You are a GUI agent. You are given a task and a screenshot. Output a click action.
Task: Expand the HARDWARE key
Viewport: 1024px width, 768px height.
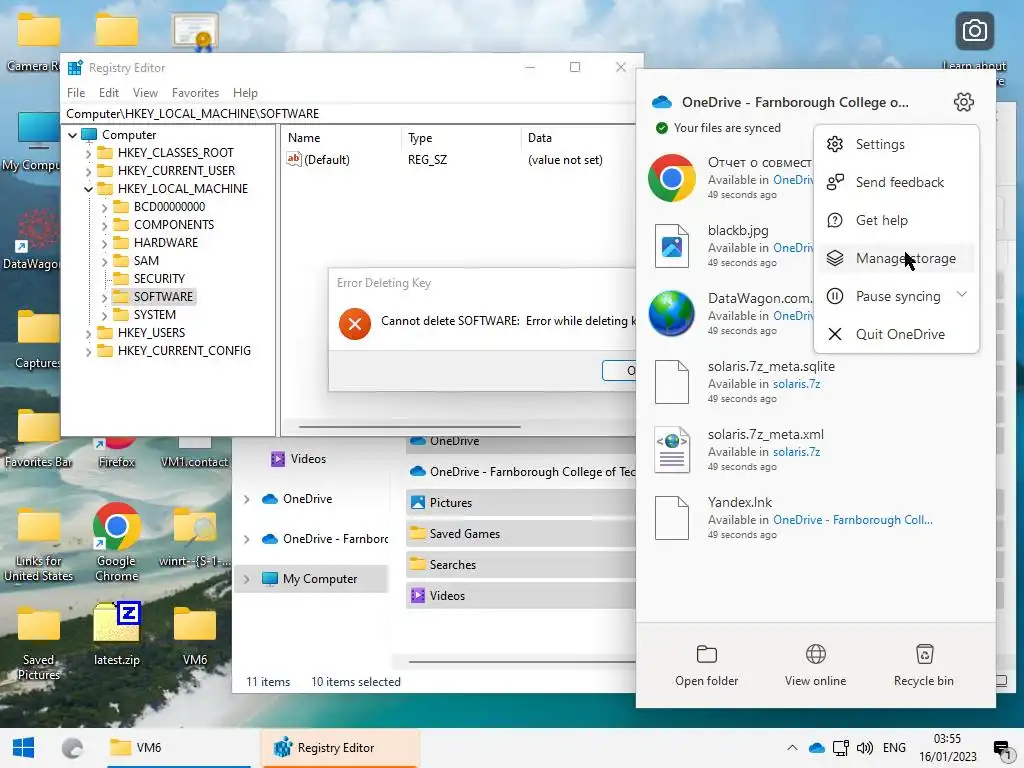pos(104,243)
